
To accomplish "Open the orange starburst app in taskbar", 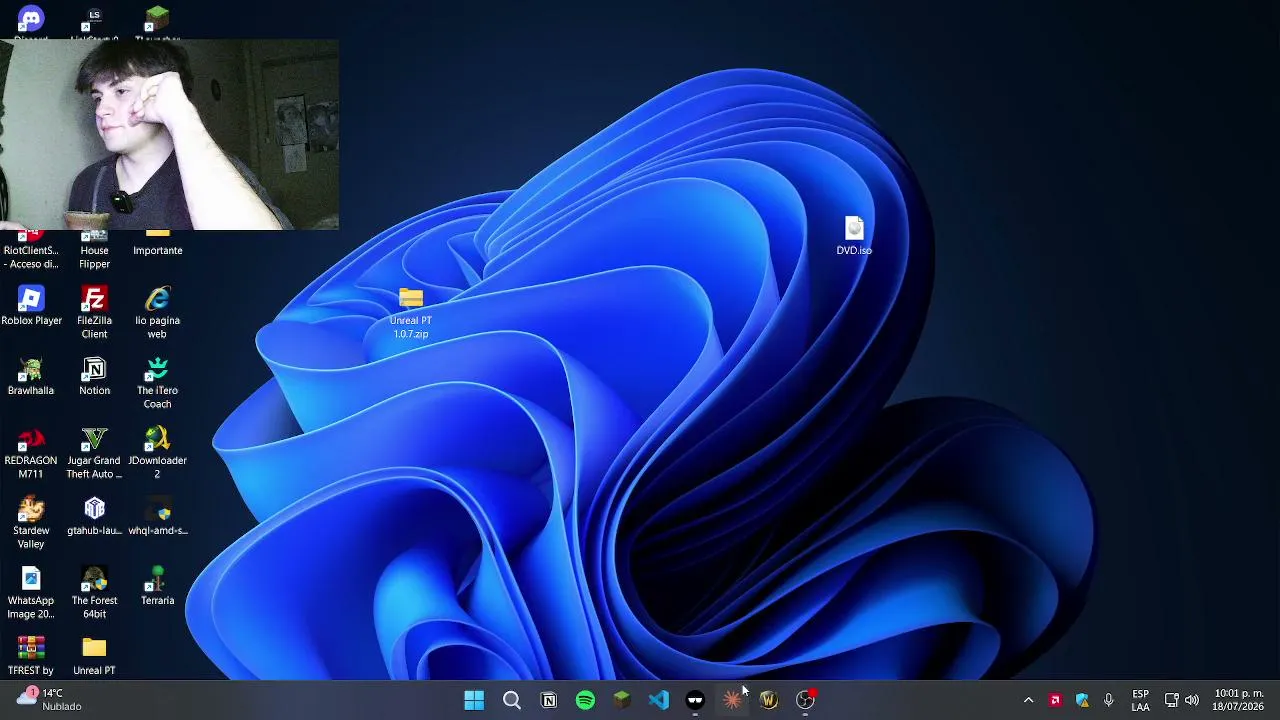I will (732, 700).
